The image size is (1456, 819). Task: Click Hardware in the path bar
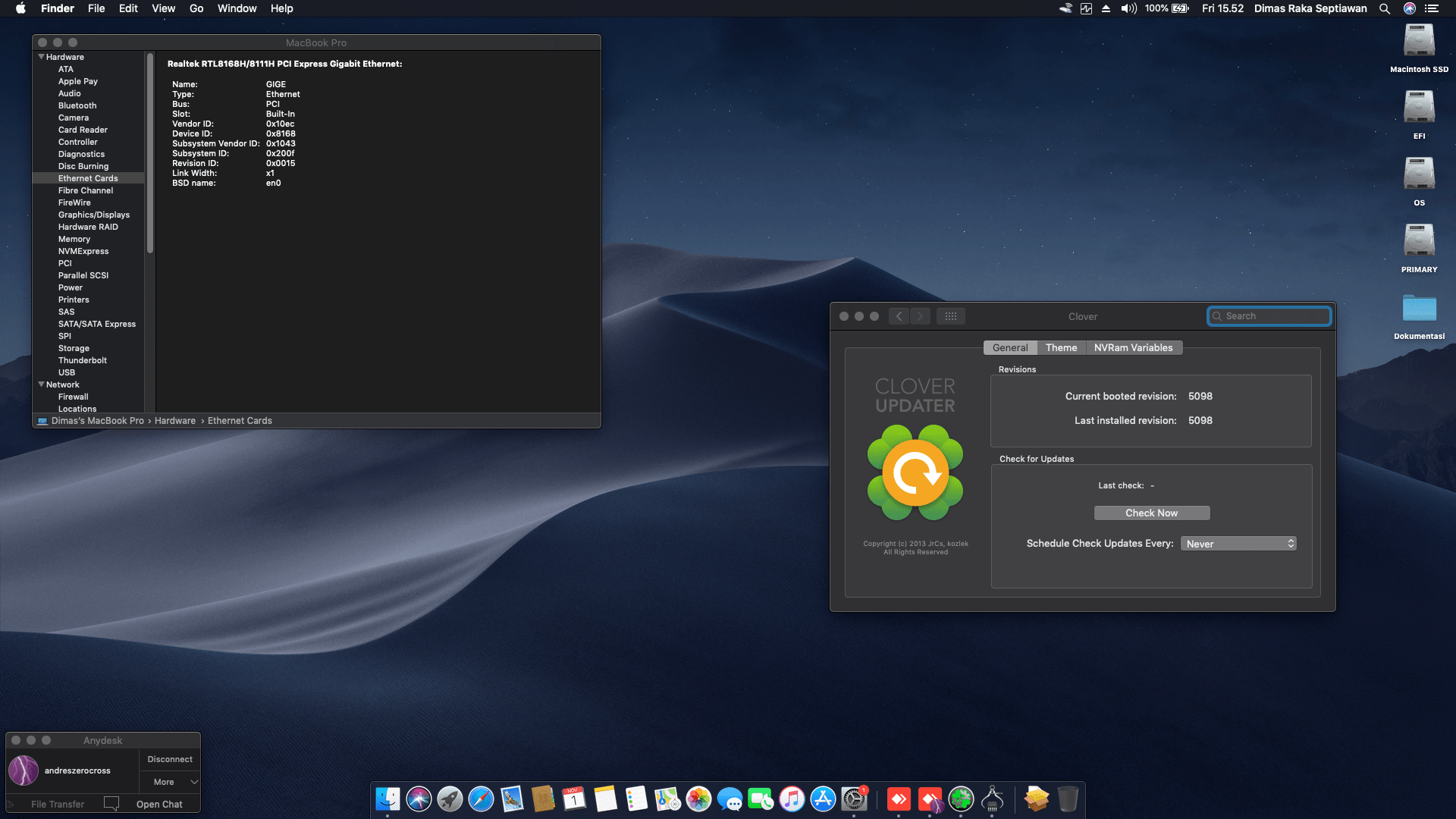tap(175, 421)
